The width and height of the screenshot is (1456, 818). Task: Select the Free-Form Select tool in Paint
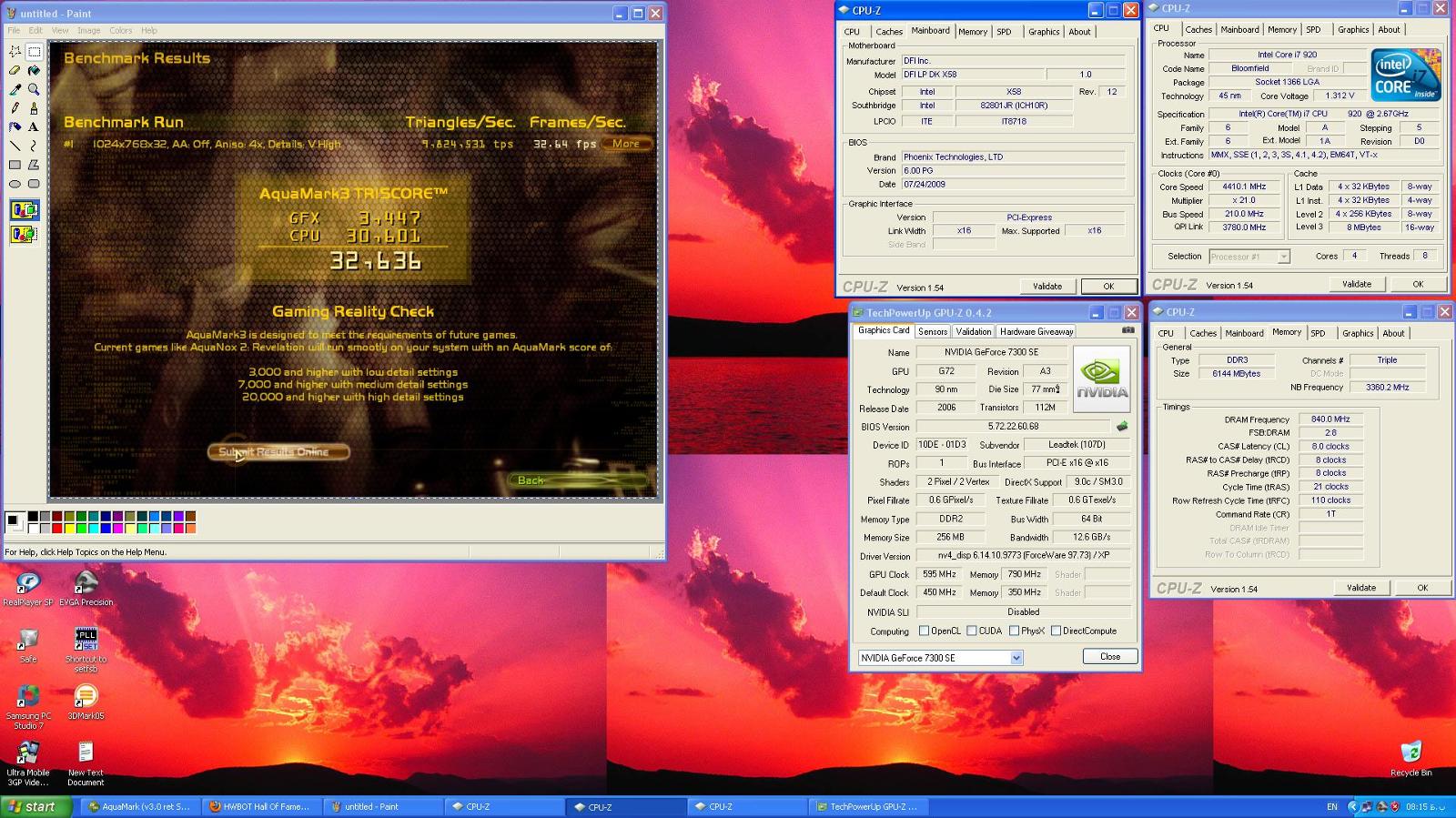tap(15, 52)
